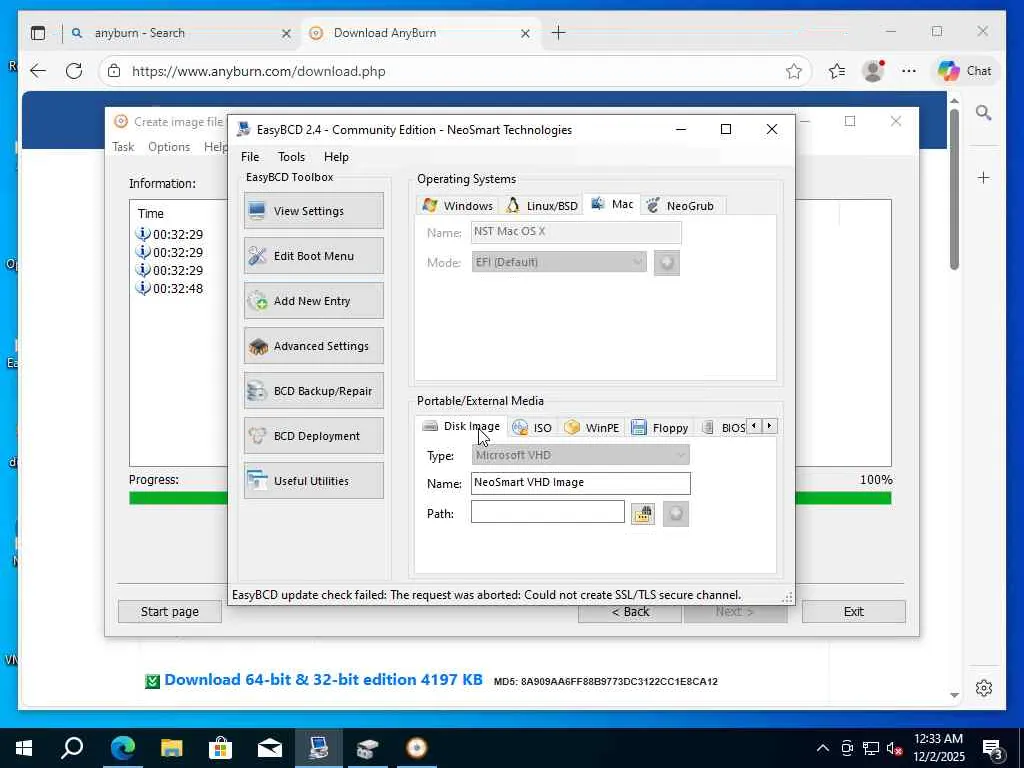The width and height of the screenshot is (1024, 768).
Task: Open taskbar Search
Action: tap(72, 748)
